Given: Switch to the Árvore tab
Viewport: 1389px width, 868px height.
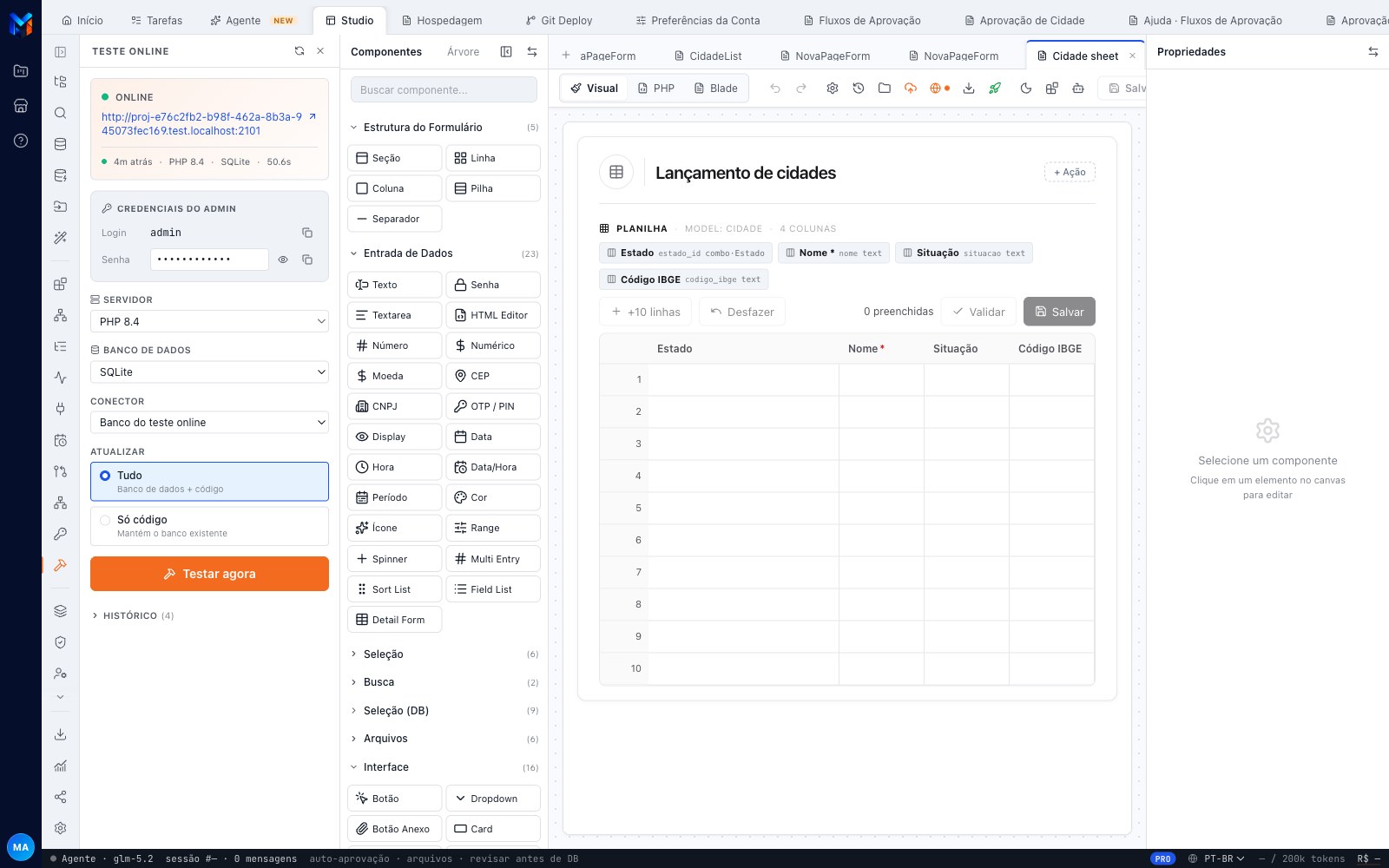Looking at the screenshot, I should tap(464, 52).
